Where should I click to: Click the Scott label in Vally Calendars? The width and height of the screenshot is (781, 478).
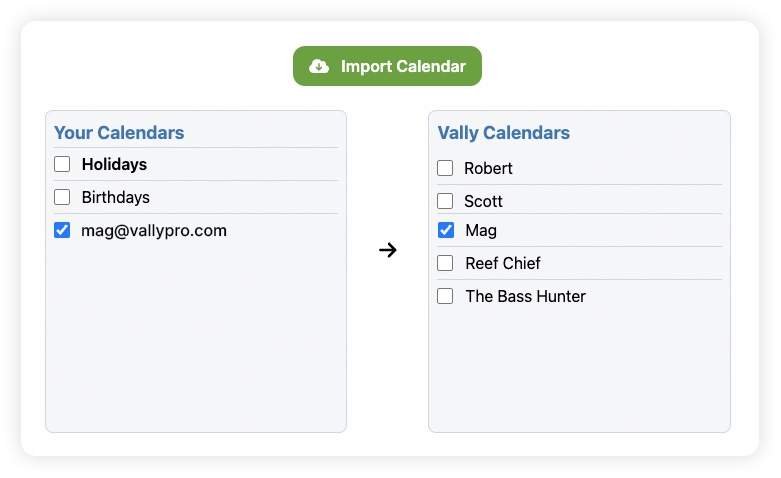[x=483, y=201]
